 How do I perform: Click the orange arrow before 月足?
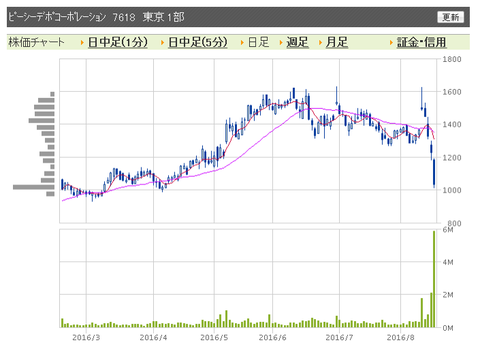click(320, 43)
